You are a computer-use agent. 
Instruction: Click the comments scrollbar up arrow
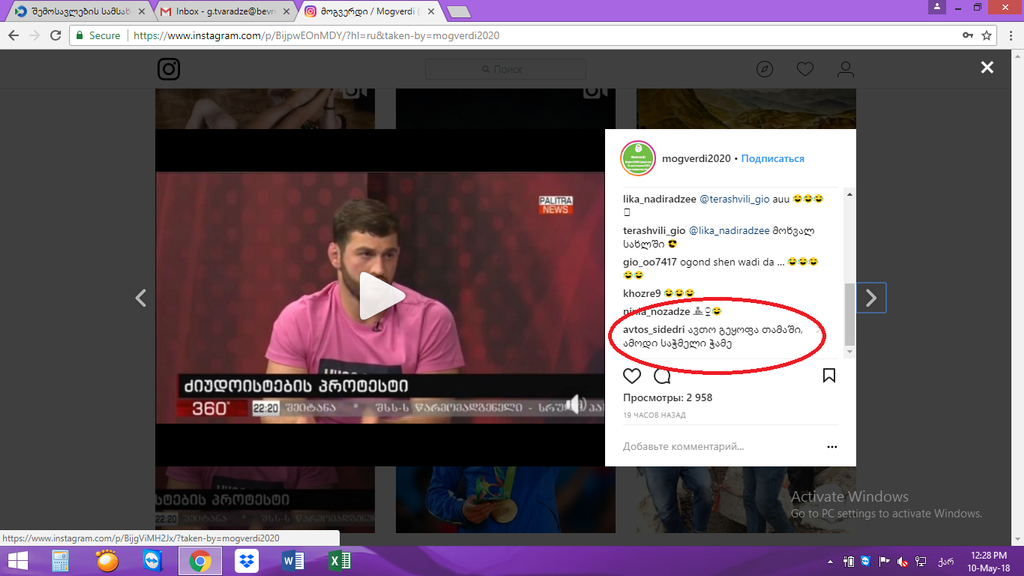tap(849, 195)
